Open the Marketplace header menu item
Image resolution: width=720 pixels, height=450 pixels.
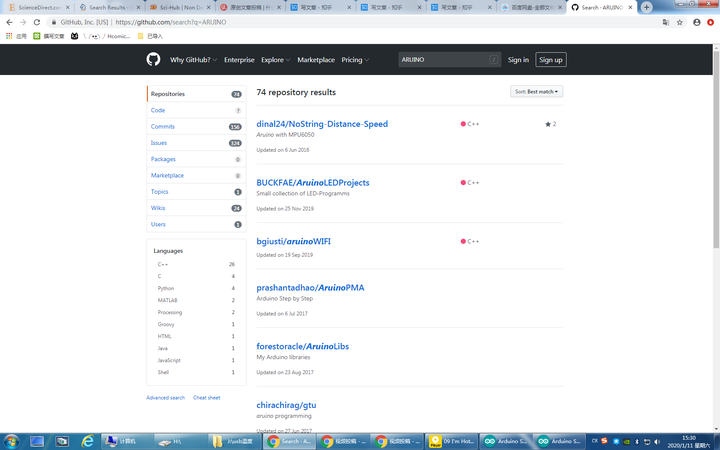(316, 60)
